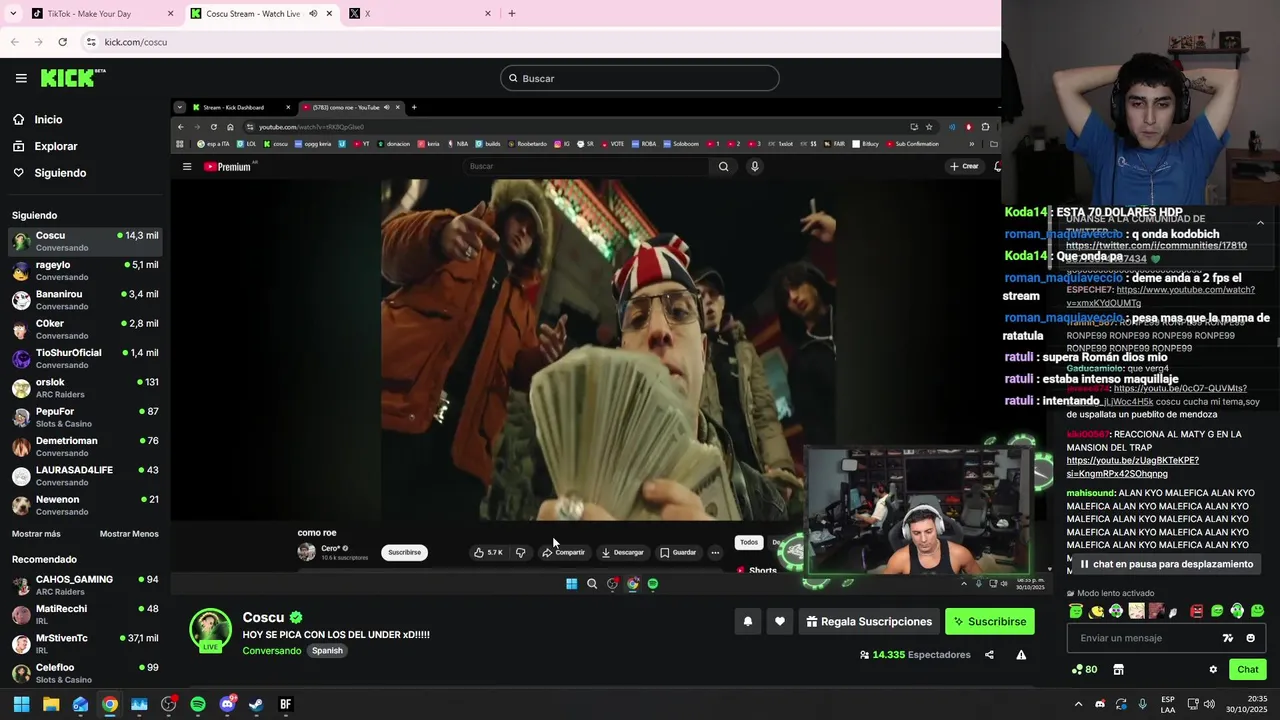Open Siguiendo in the sidebar
Image resolution: width=1280 pixels, height=720 pixels.
coord(60,173)
